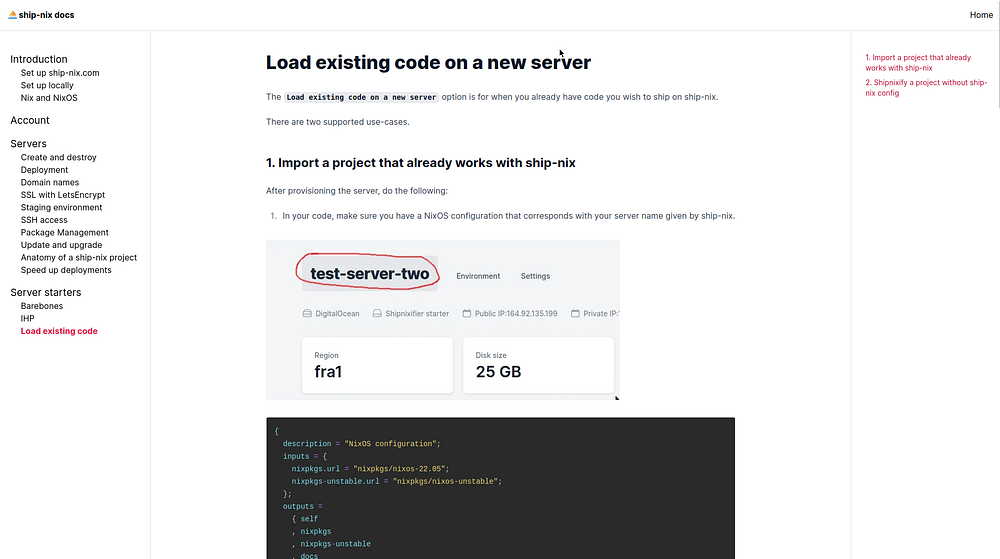Click the Settings tab in the embedded screenshot
The image size is (1000, 559).
535,276
